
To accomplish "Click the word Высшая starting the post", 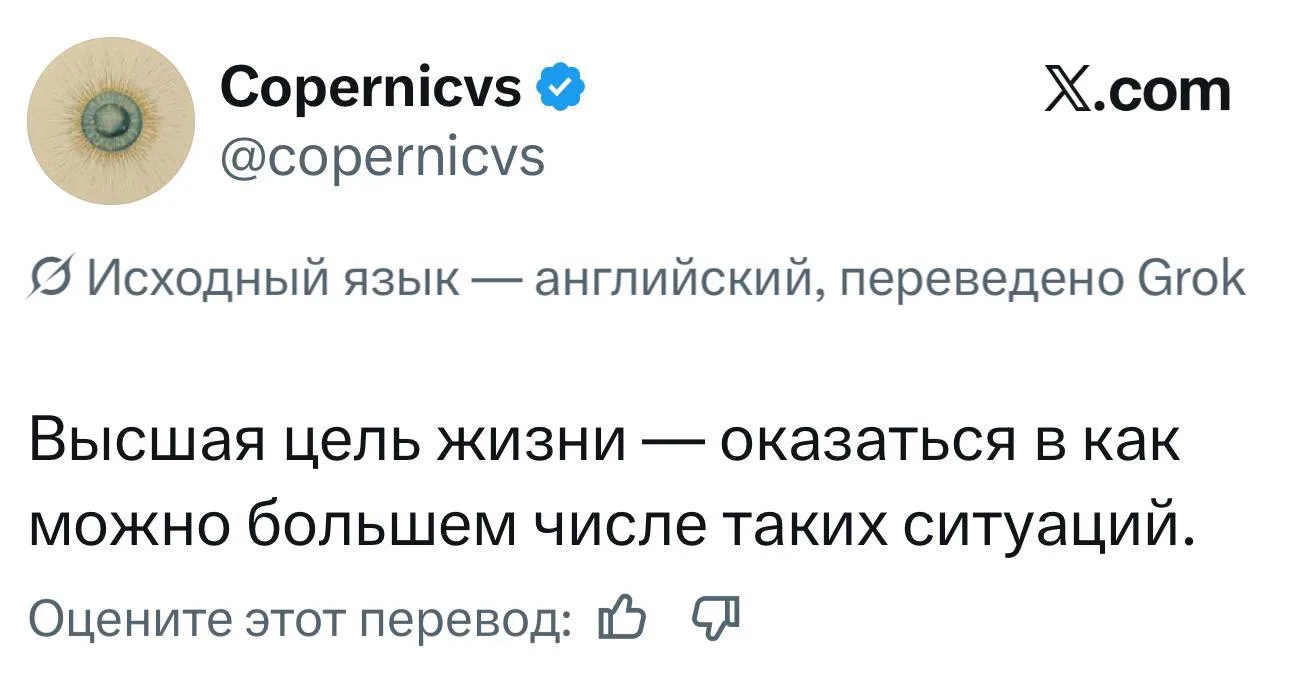I will (x=142, y=440).
